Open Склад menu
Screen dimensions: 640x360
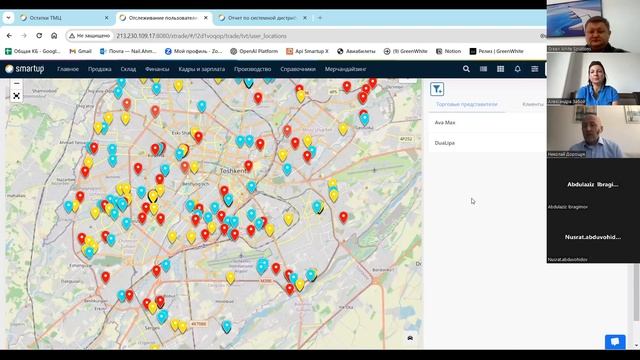click(x=128, y=69)
